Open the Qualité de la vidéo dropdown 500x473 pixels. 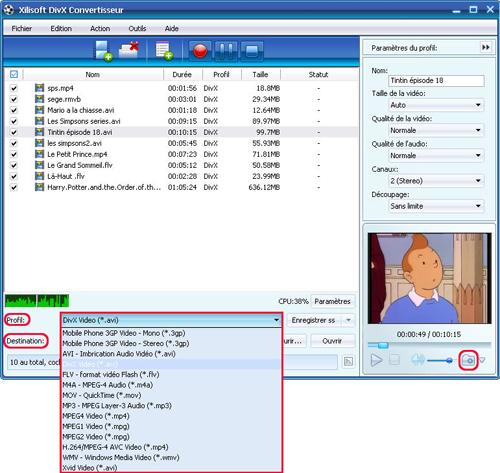pos(436,130)
